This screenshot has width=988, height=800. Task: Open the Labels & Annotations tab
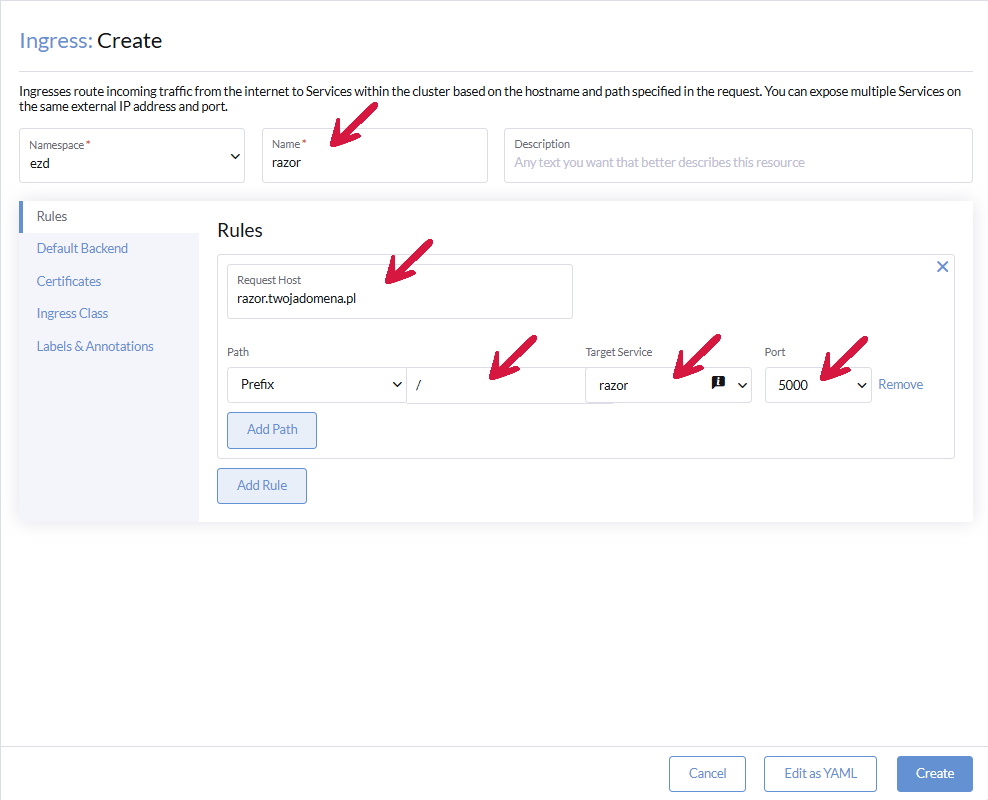tap(95, 346)
